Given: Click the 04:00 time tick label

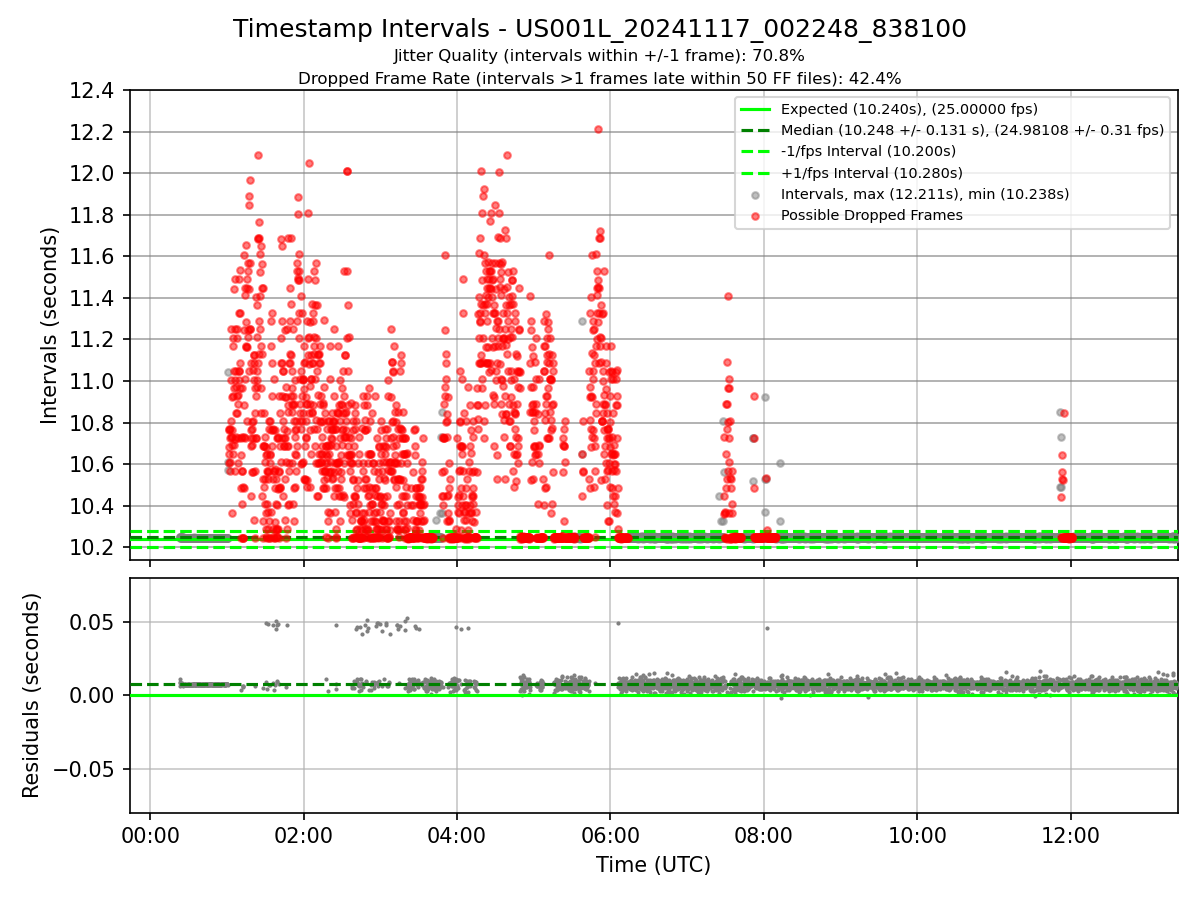Looking at the screenshot, I should pyautogui.click(x=457, y=835).
